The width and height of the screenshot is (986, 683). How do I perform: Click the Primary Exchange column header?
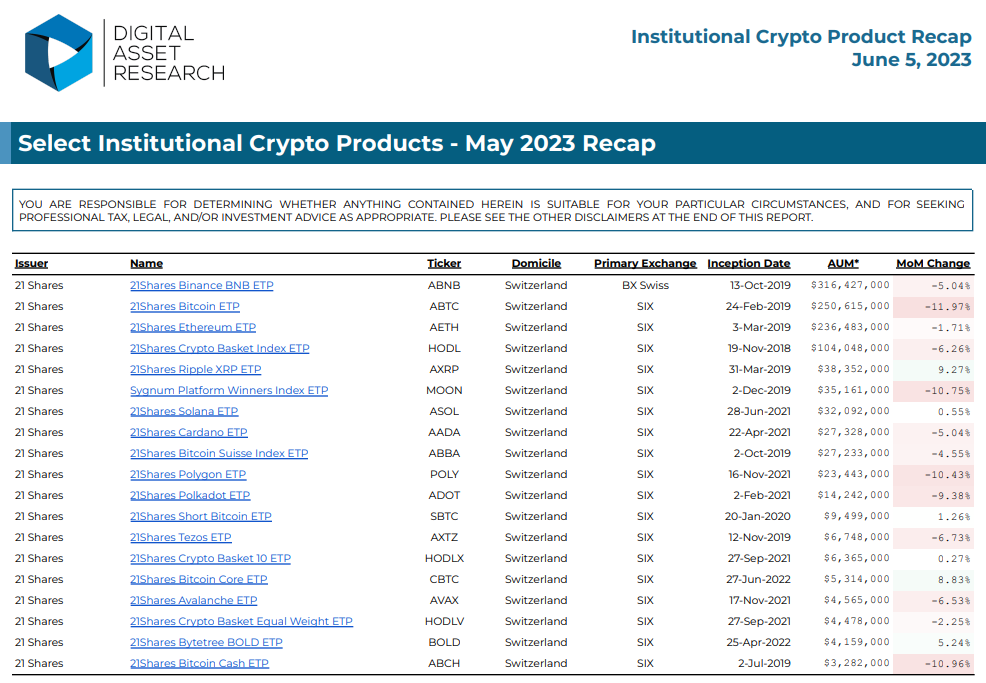(645, 264)
